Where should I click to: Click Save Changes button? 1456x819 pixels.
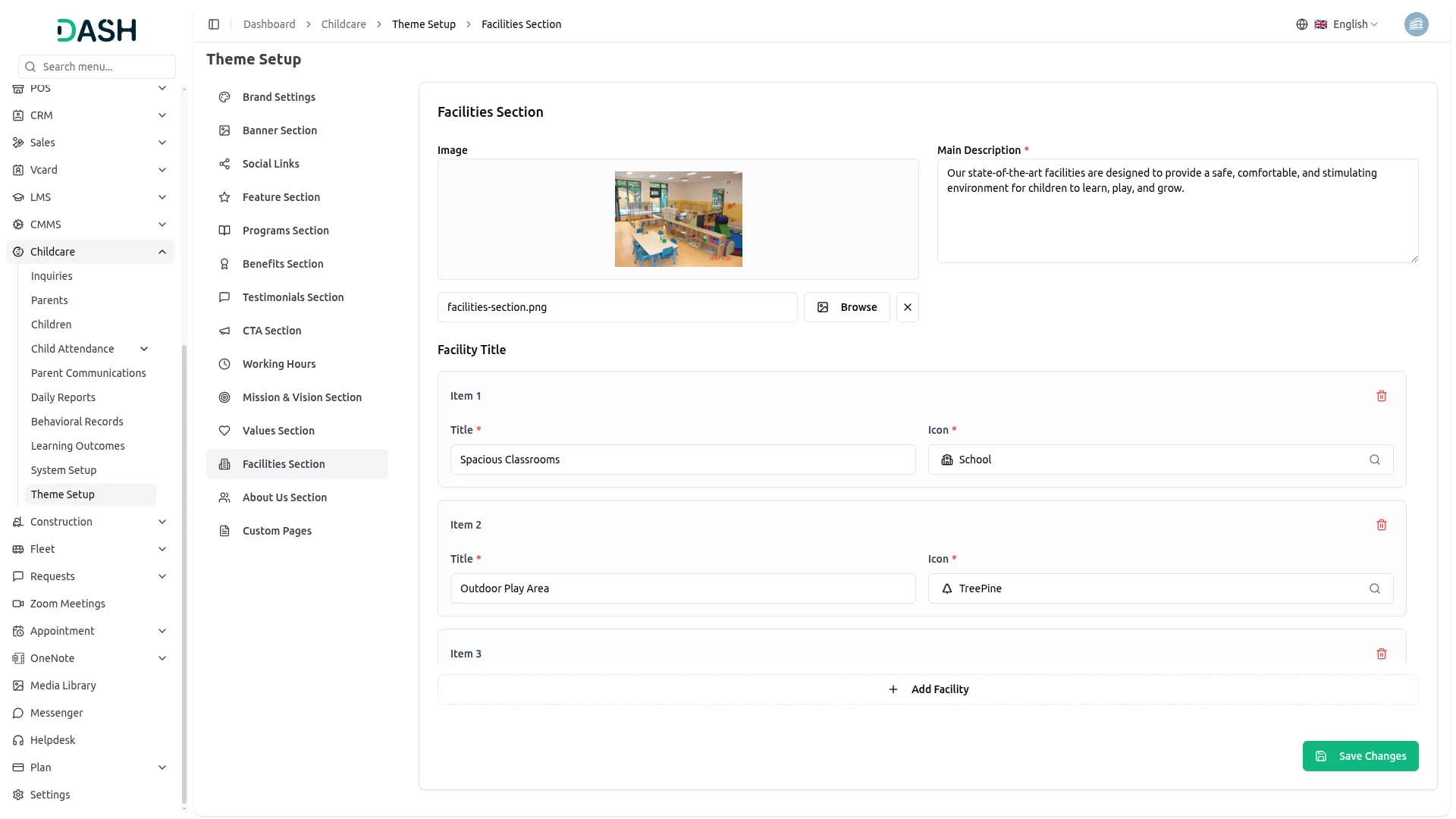tap(1360, 756)
